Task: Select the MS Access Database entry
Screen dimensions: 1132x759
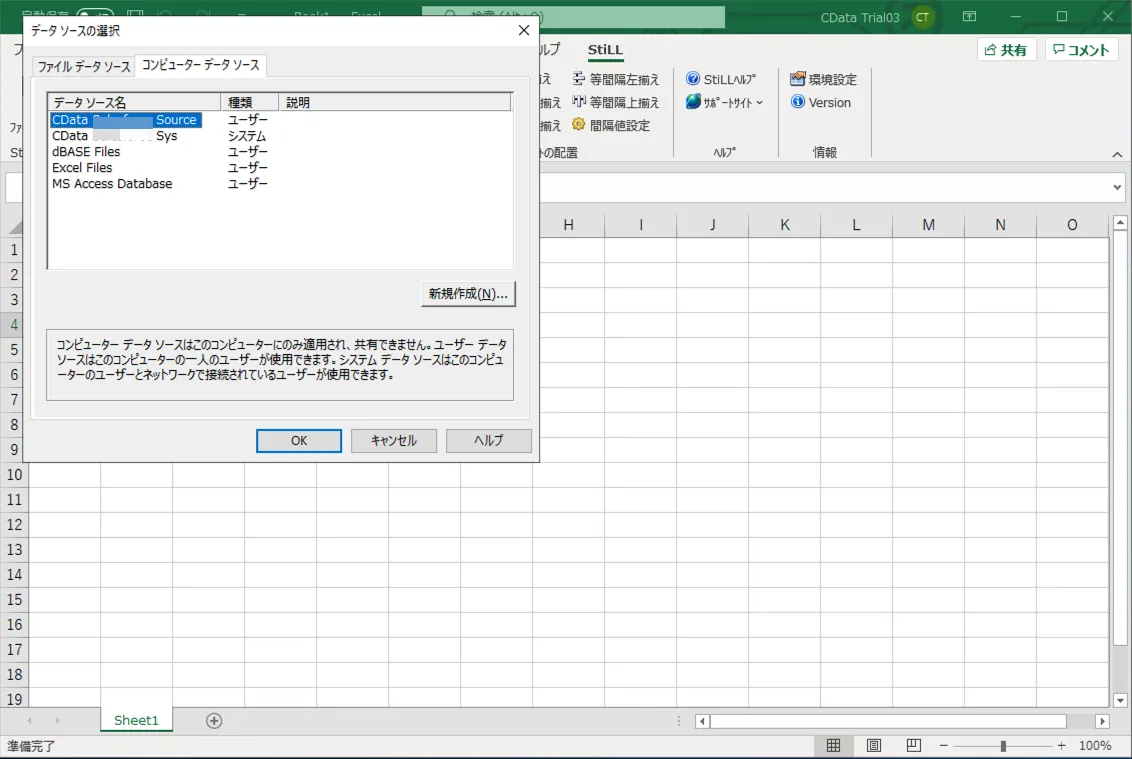Action: coord(111,183)
